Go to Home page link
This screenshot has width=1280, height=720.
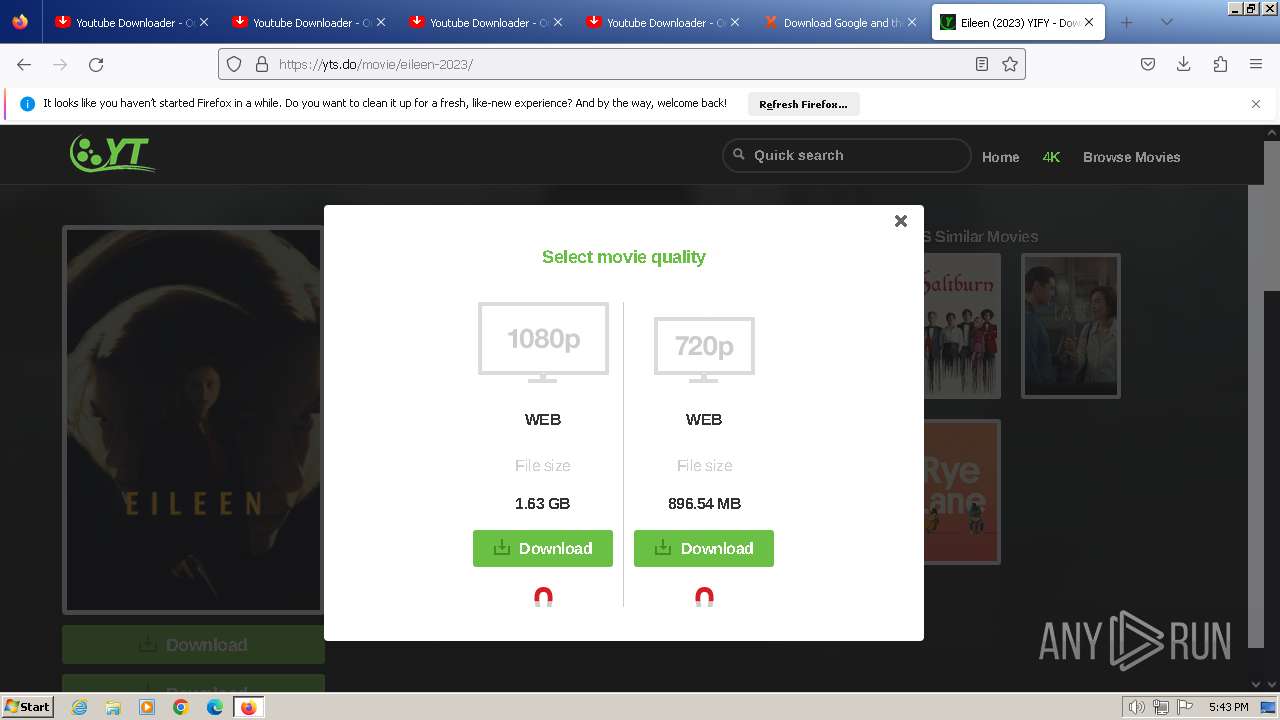(x=1000, y=157)
